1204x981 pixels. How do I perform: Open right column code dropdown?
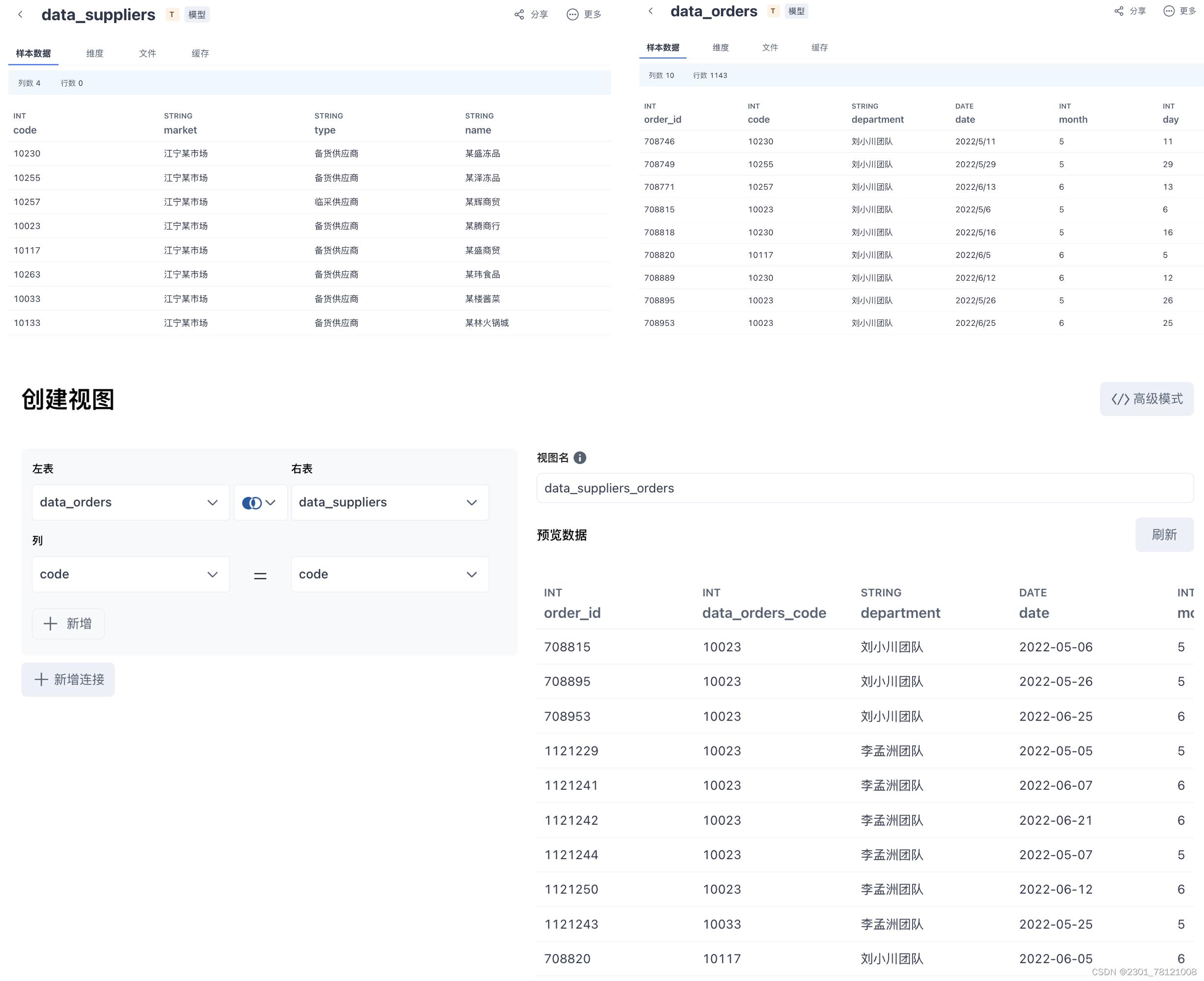coord(390,574)
